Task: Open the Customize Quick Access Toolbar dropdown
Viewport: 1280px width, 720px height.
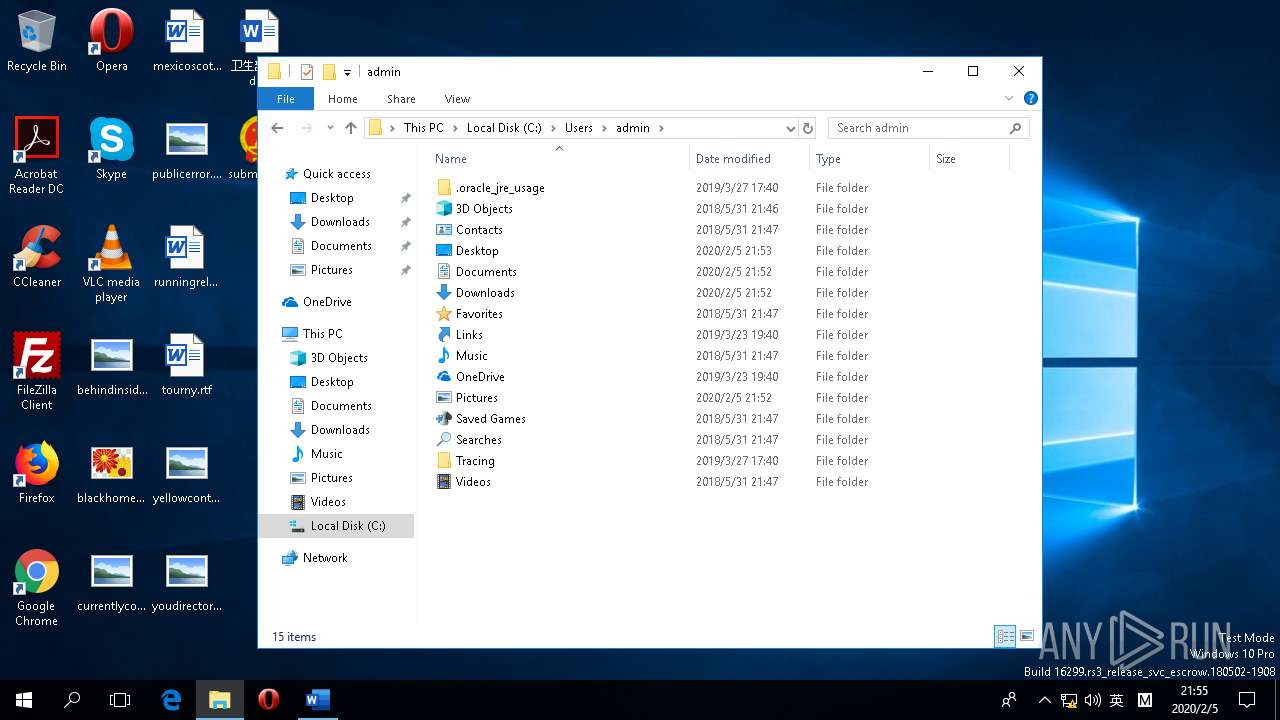Action: [x=347, y=72]
